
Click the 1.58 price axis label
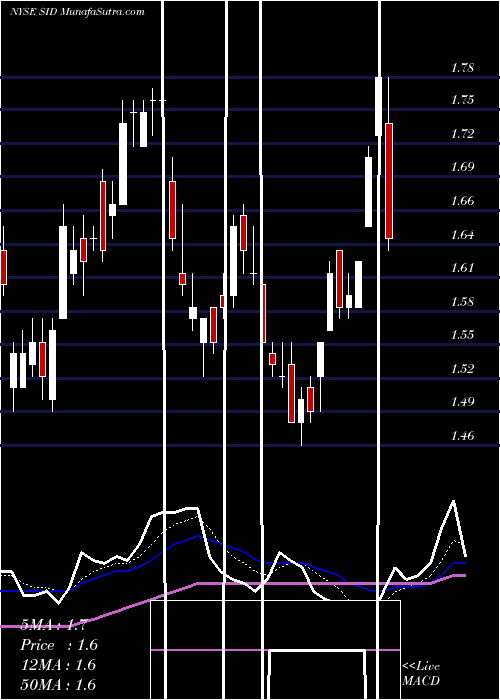pos(462,301)
